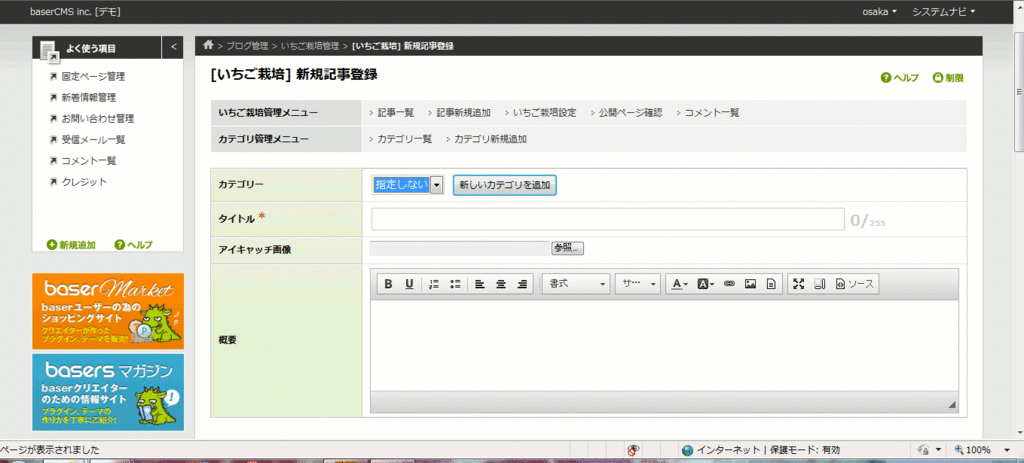Open the background color picker
The image size is (1024, 463).
pos(706,284)
